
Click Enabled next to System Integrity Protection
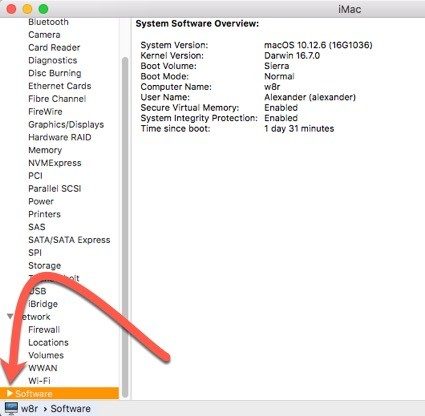pyautogui.click(x=281, y=118)
